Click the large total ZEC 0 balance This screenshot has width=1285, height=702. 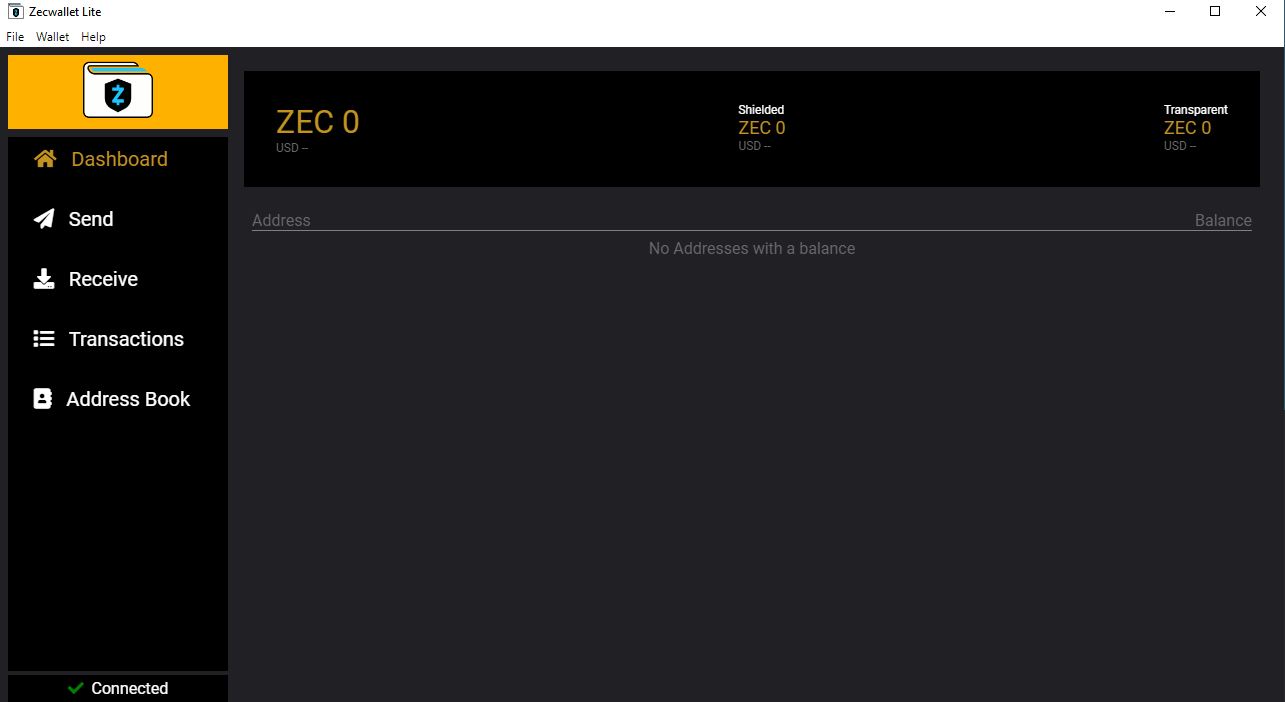click(x=317, y=122)
